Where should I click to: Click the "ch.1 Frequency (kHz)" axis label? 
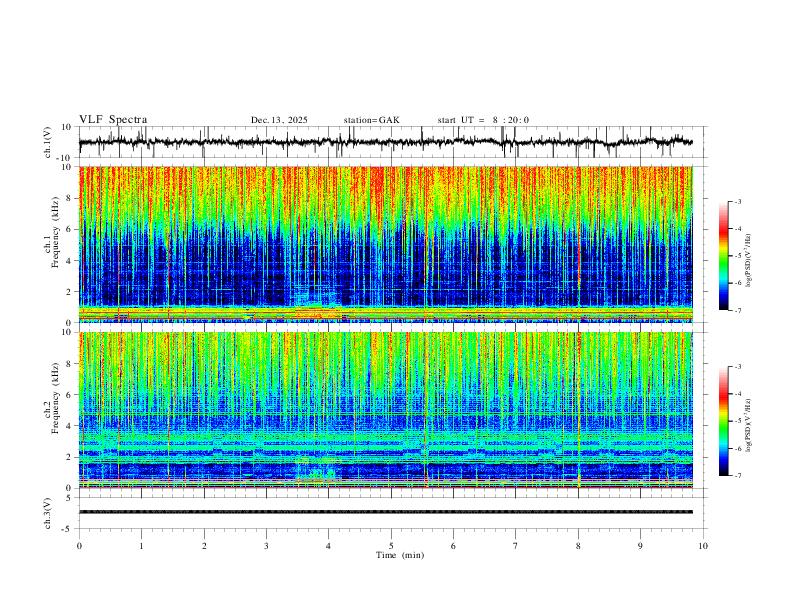coord(51,232)
